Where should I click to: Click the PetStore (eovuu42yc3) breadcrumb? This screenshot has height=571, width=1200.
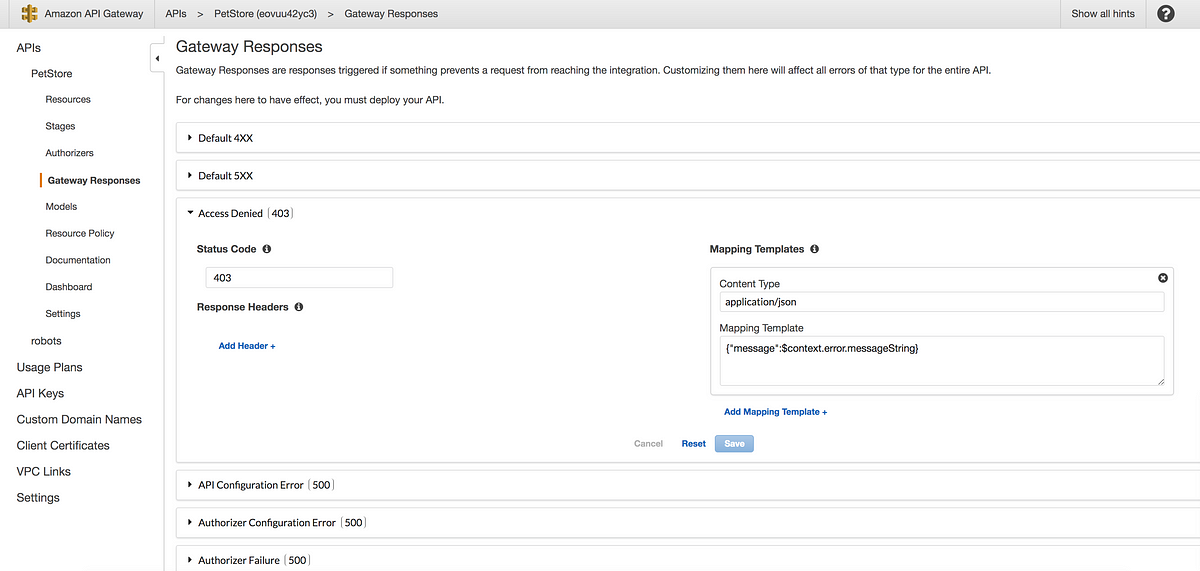[x=265, y=14]
